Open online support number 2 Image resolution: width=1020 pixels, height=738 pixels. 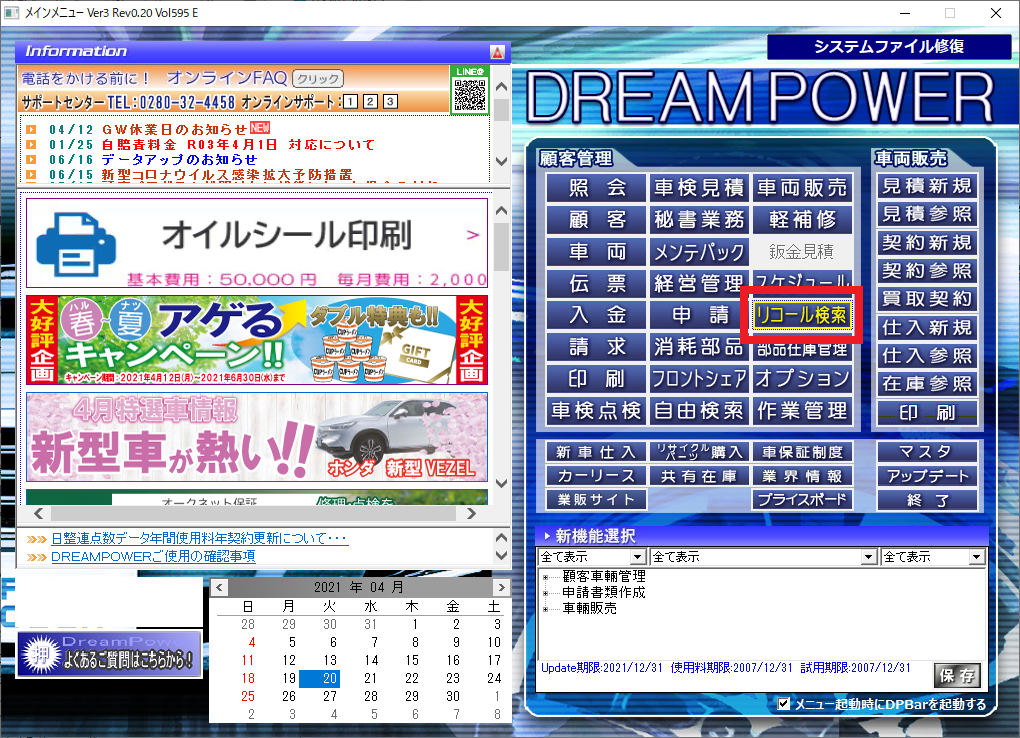tap(370, 102)
